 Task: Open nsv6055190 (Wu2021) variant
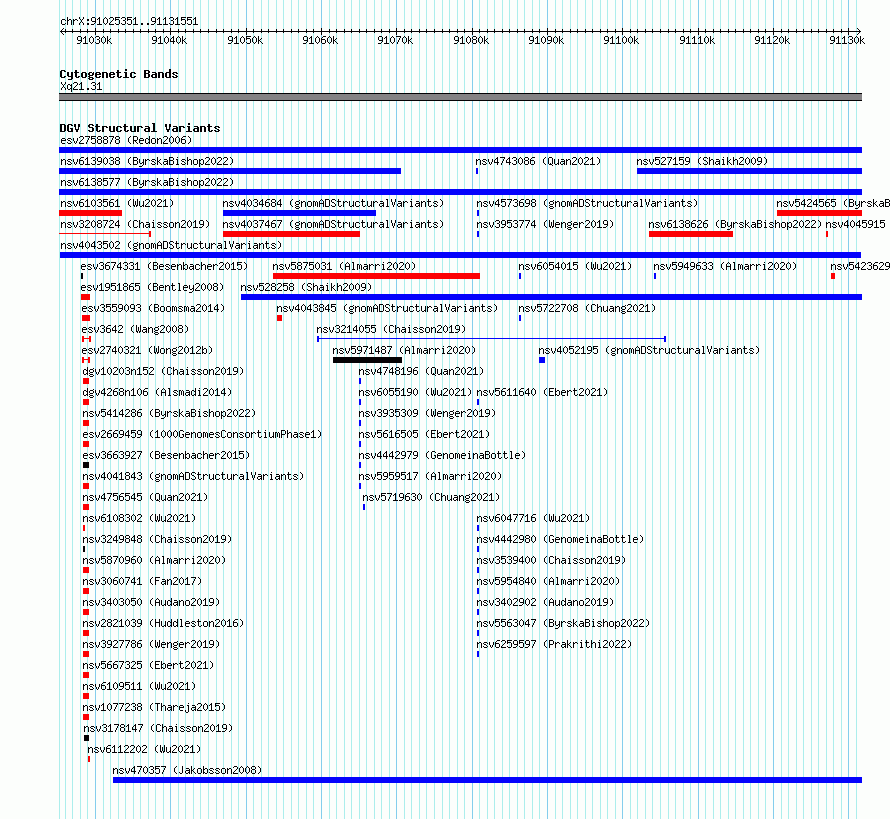coord(415,392)
